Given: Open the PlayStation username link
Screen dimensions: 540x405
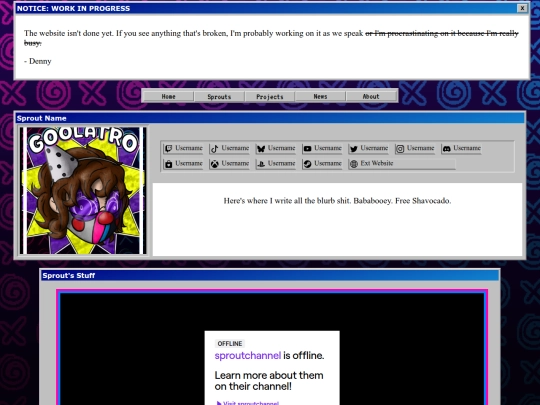Looking at the screenshot, I should [276, 164].
